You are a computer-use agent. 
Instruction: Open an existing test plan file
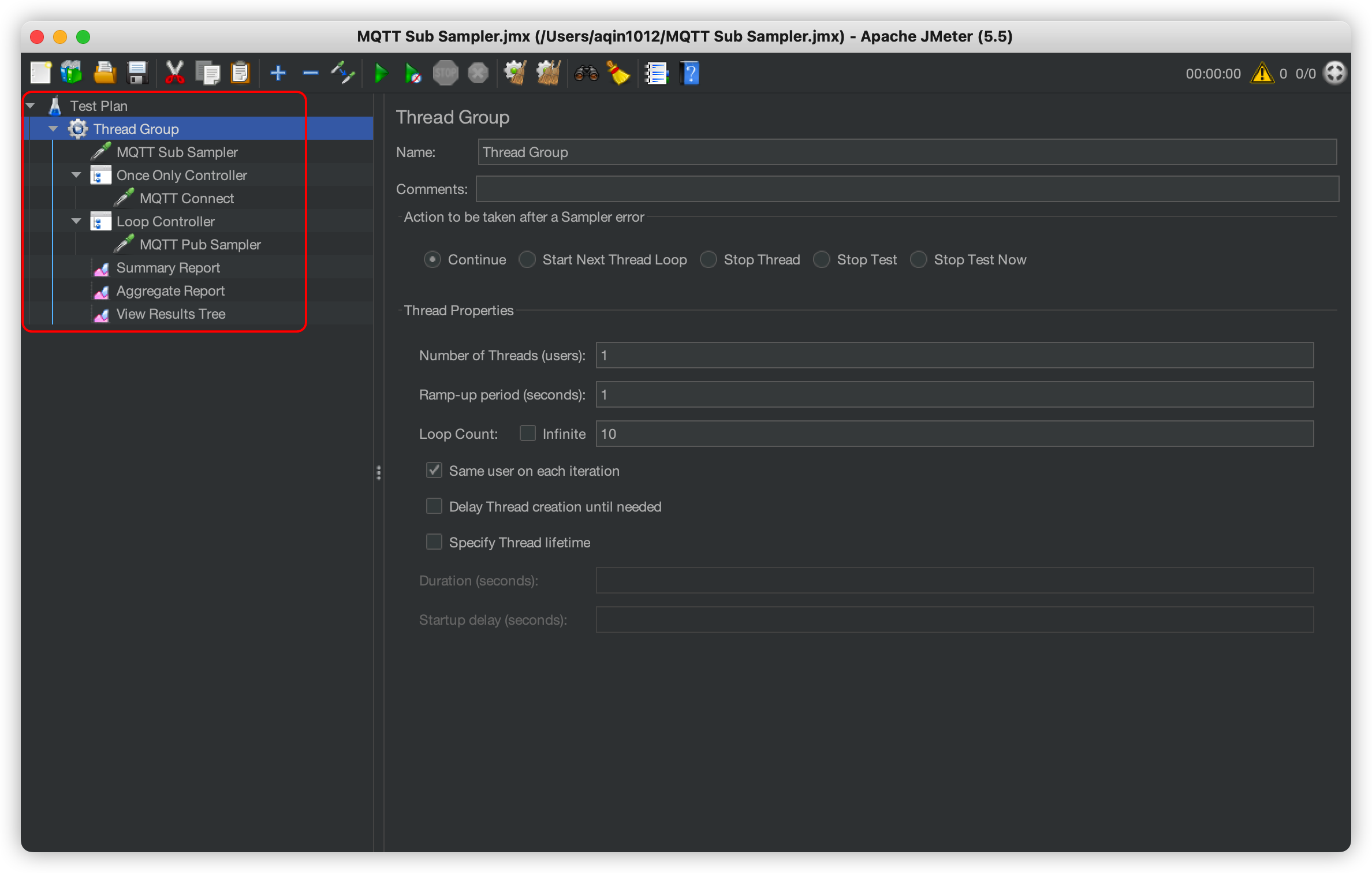pyautogui.click(x=104, y=73)
